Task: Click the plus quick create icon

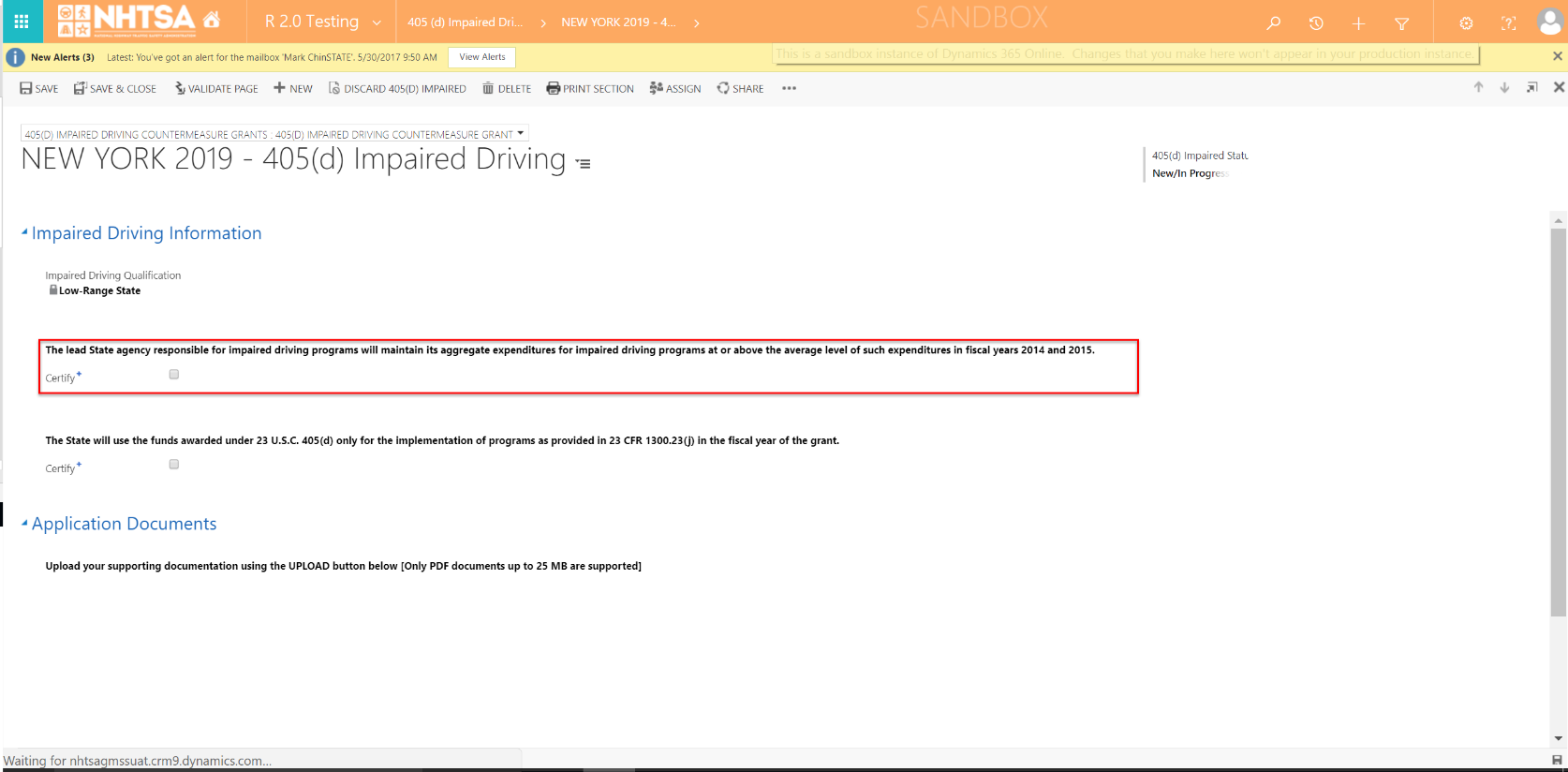Action: [1358, 22]
